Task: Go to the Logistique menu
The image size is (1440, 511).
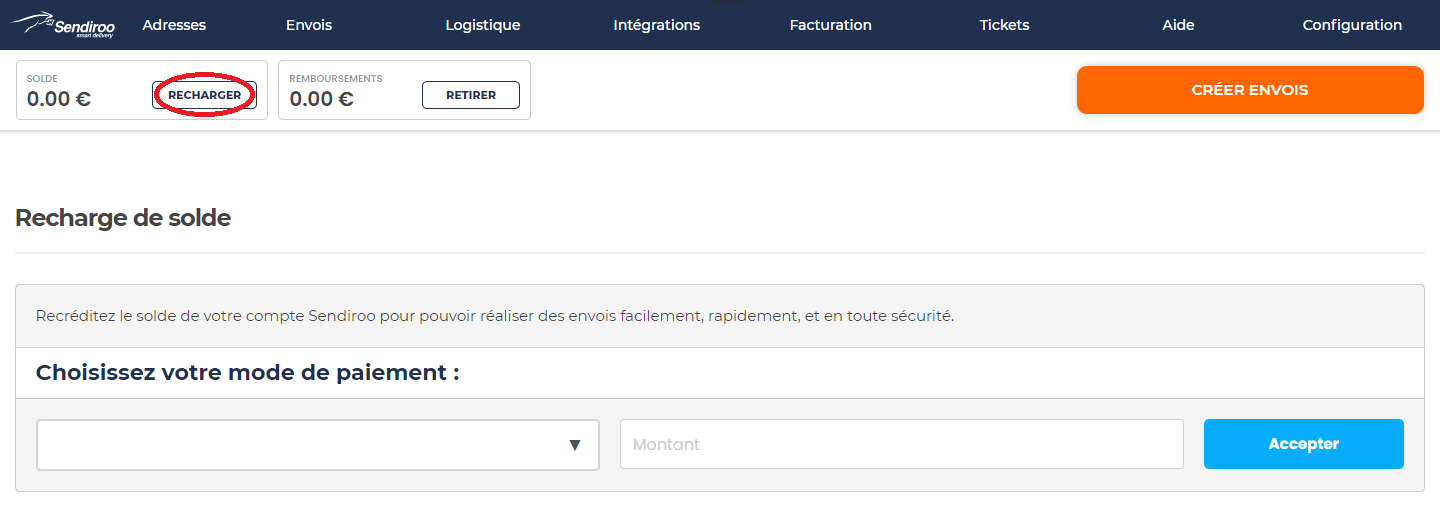Action: click(x=483, y=25)
